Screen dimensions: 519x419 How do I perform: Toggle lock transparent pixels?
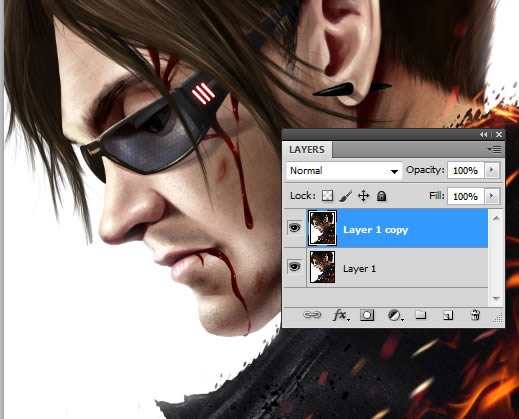pos(327,196)
